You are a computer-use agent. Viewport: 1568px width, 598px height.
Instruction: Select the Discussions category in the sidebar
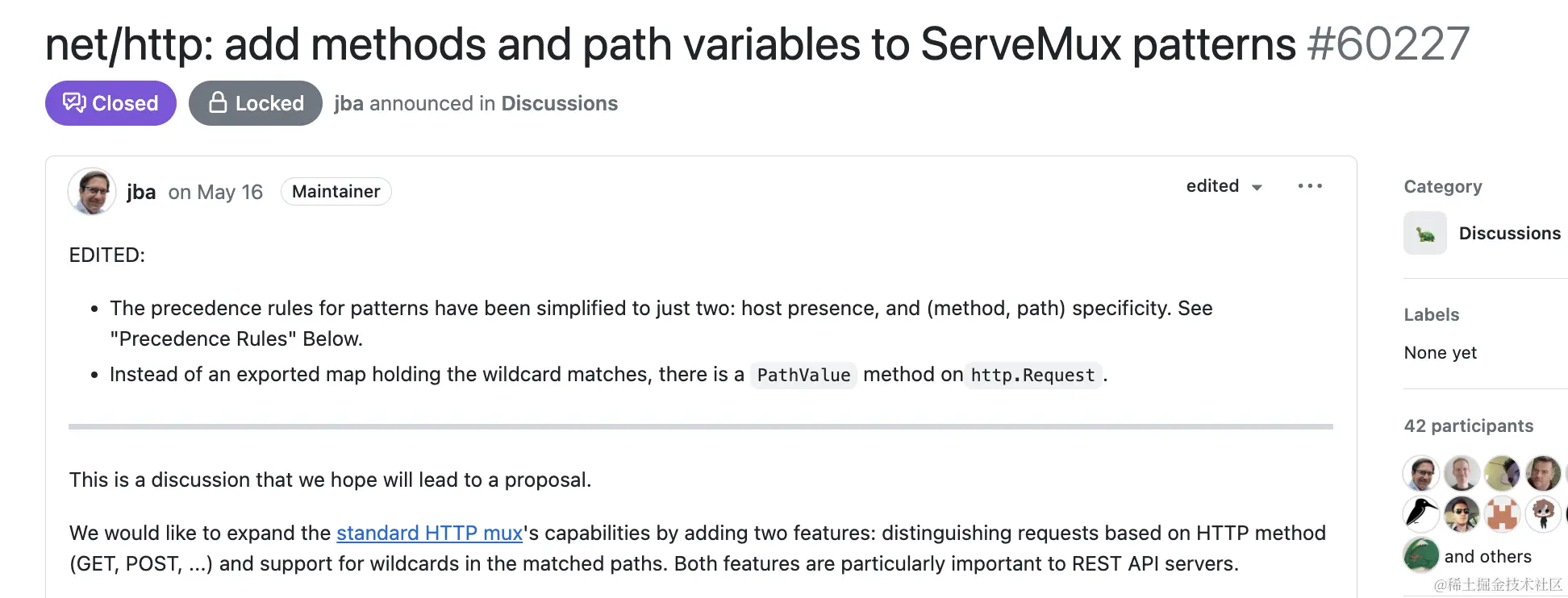click(1509, 233)
